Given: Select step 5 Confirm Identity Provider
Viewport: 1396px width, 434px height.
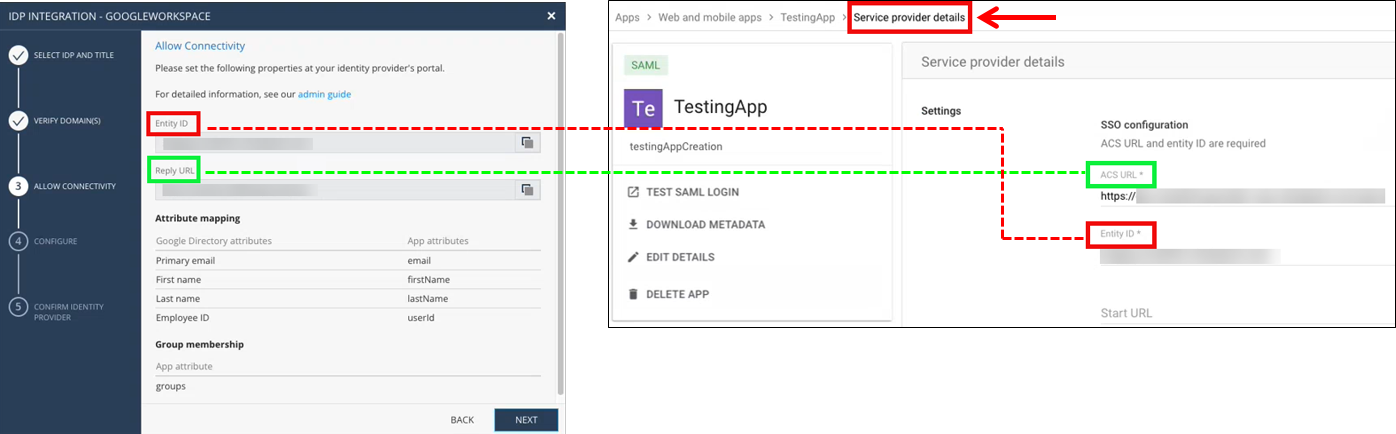Looking at the screenshot, I should point(18,307).
